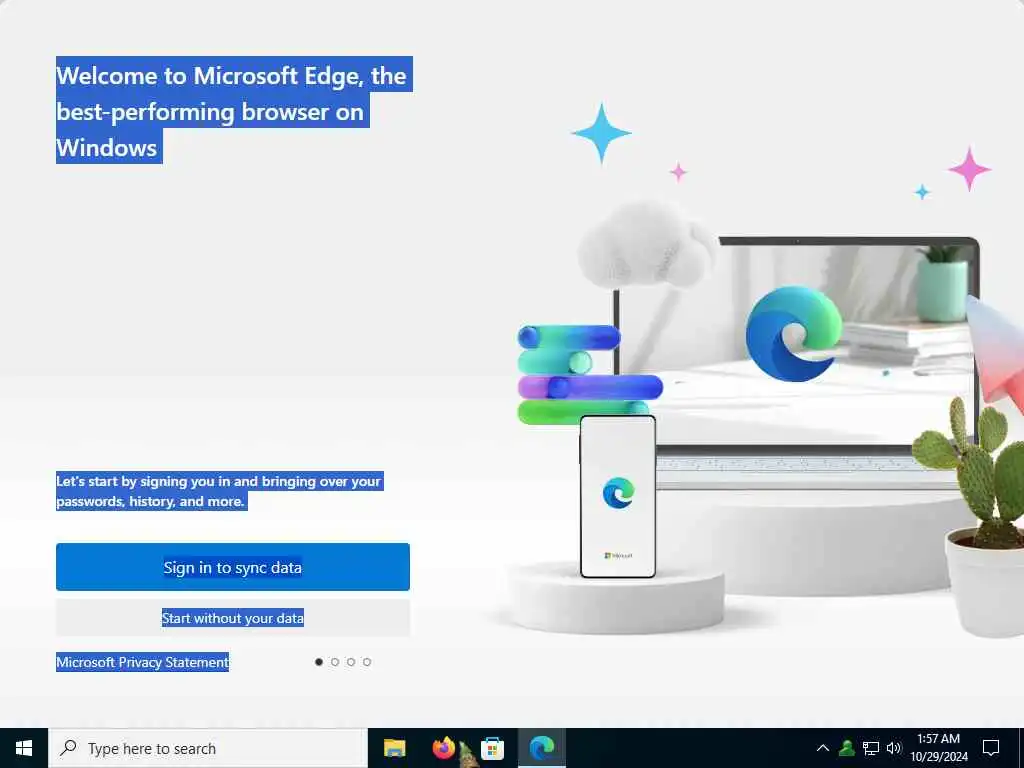Expand hidden system tray icons chevron
Screen dimensions: 1024x768
pyautogui.click(x=823, y=748)
